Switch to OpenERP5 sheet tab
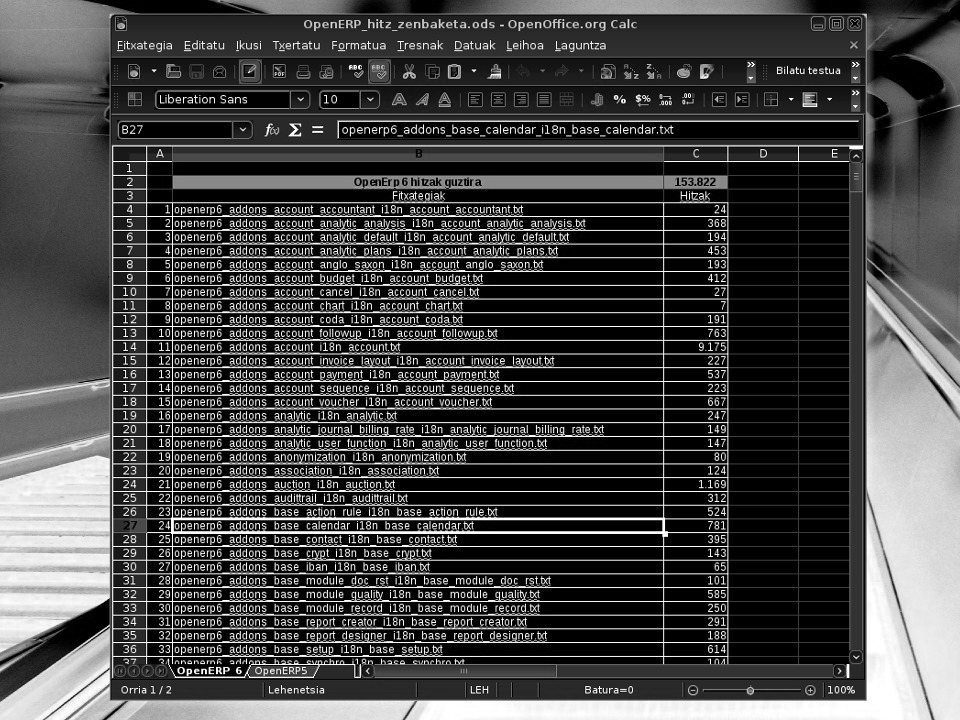The width and height of the screenshot is (960, 720). click(281, 671)
